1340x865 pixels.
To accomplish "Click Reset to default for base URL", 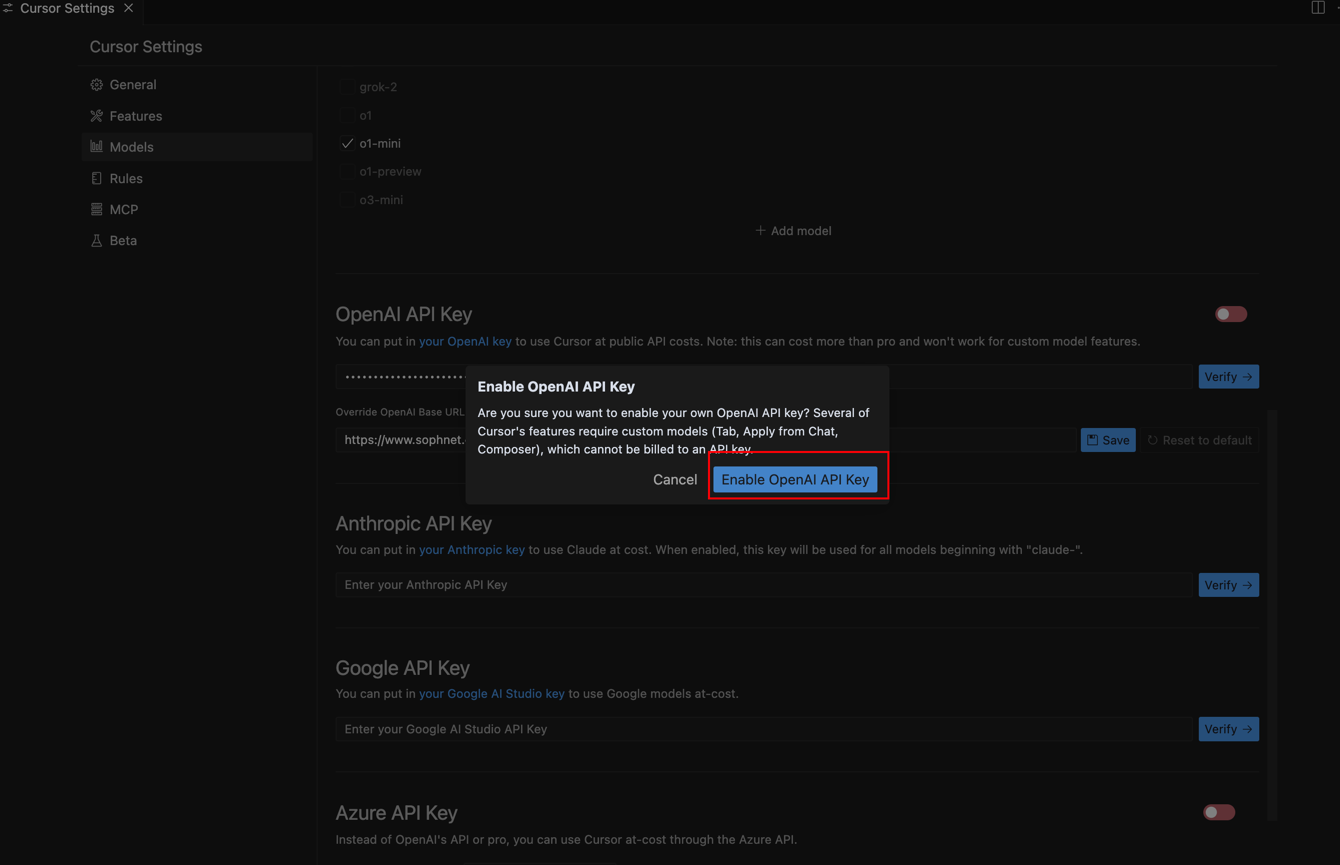I will [1199, 440].
